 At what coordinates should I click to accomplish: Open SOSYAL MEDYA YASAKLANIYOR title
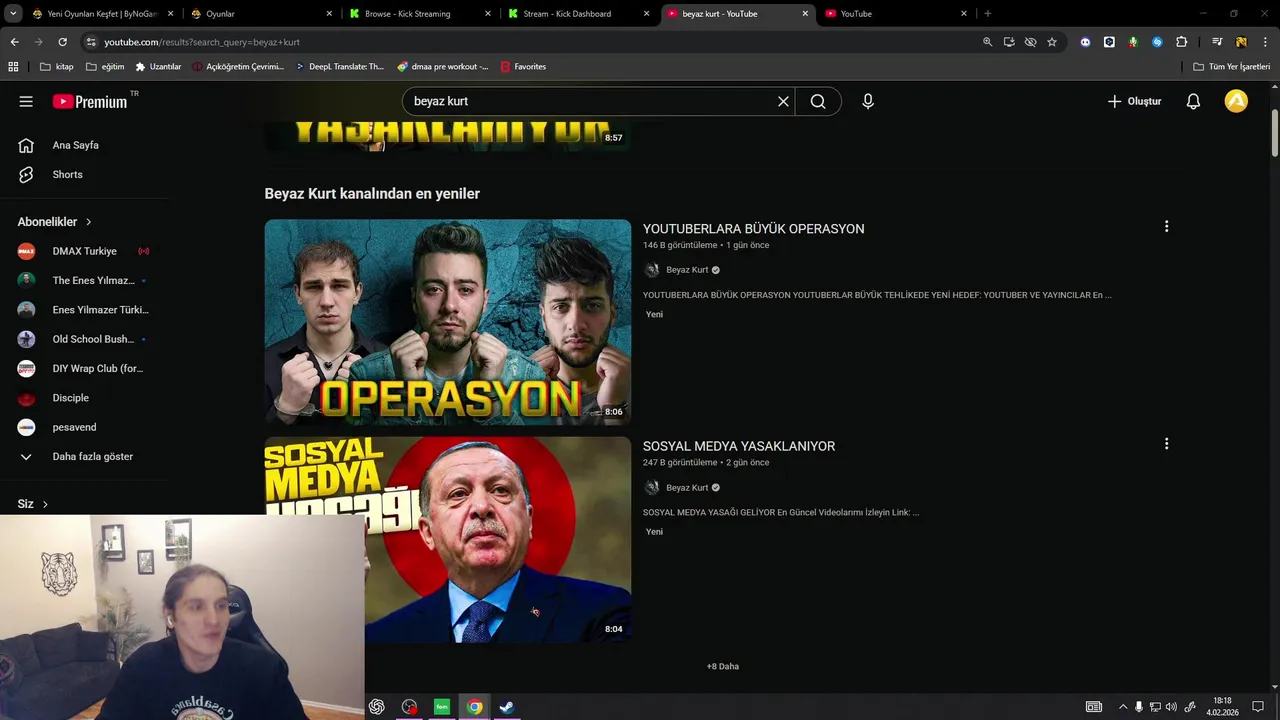pos(739,446)
